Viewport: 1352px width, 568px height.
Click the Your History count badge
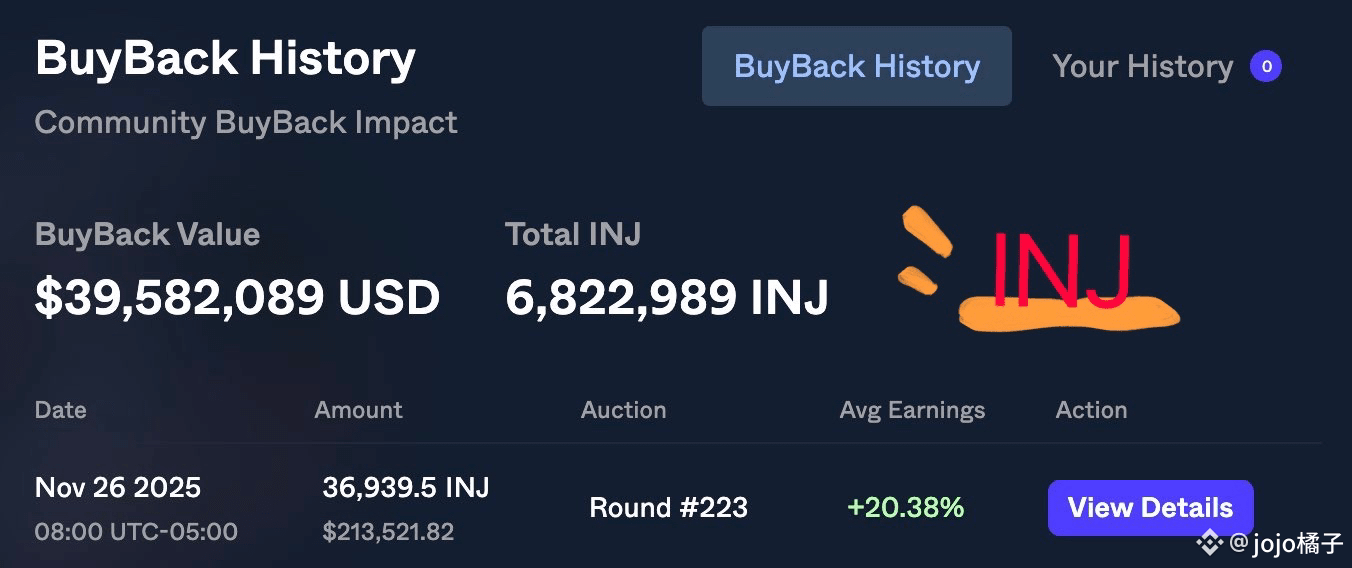coord(1265,67)
